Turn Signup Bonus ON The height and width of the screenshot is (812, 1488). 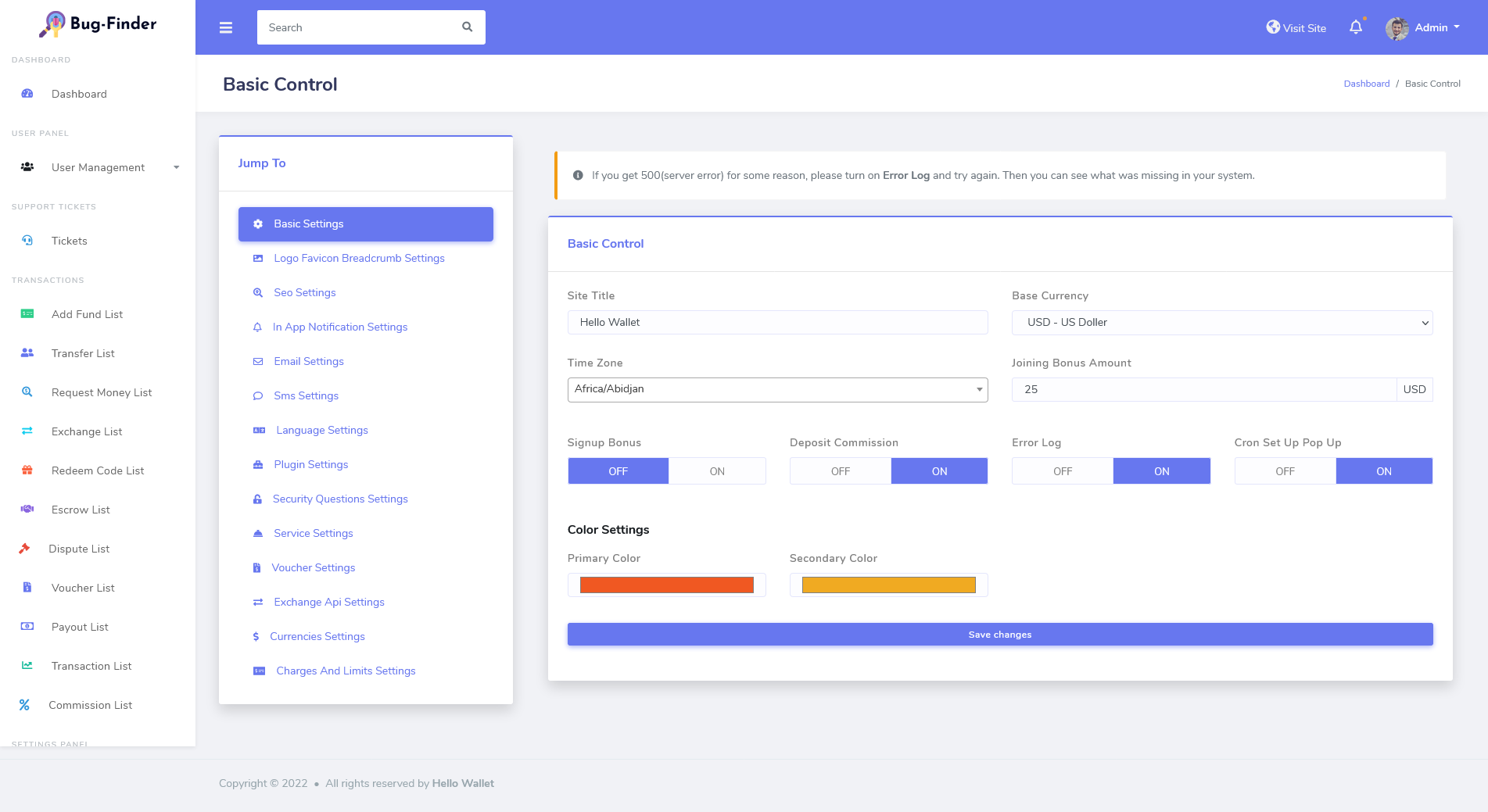[x=716, y=471]
